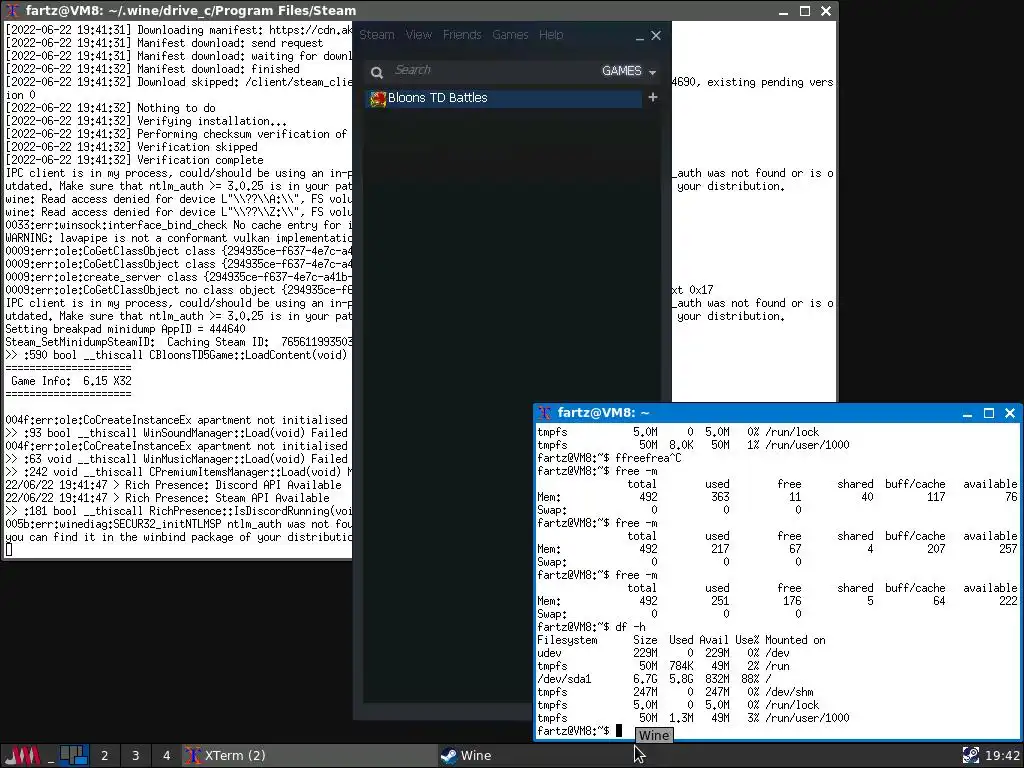This screenshot has width=1024, height=768.
Task: Close the fartz@VM8: ~ terminal window
Action: [x=1010, y=413]
